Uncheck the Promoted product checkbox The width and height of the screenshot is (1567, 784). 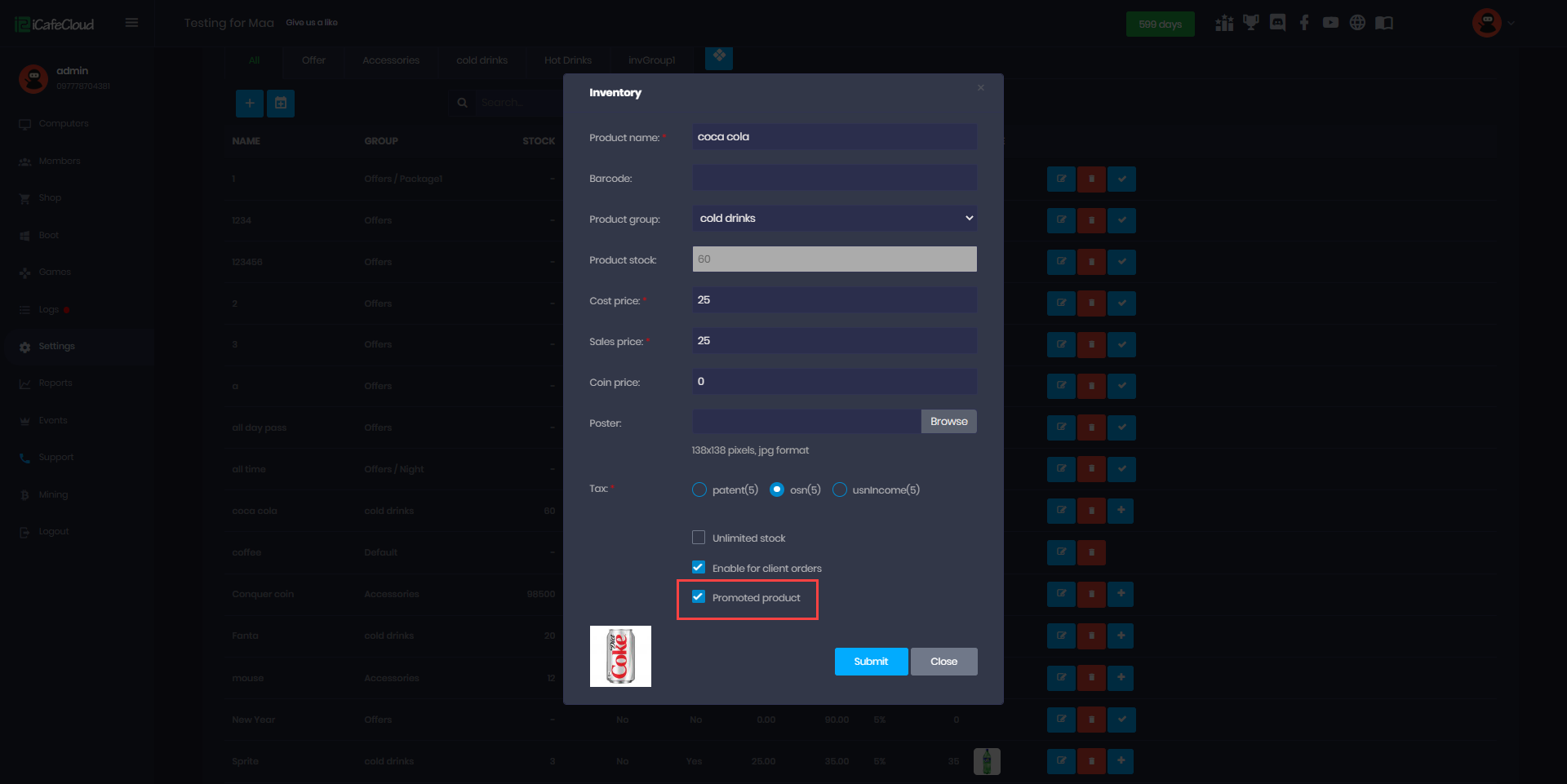(699, 597)
